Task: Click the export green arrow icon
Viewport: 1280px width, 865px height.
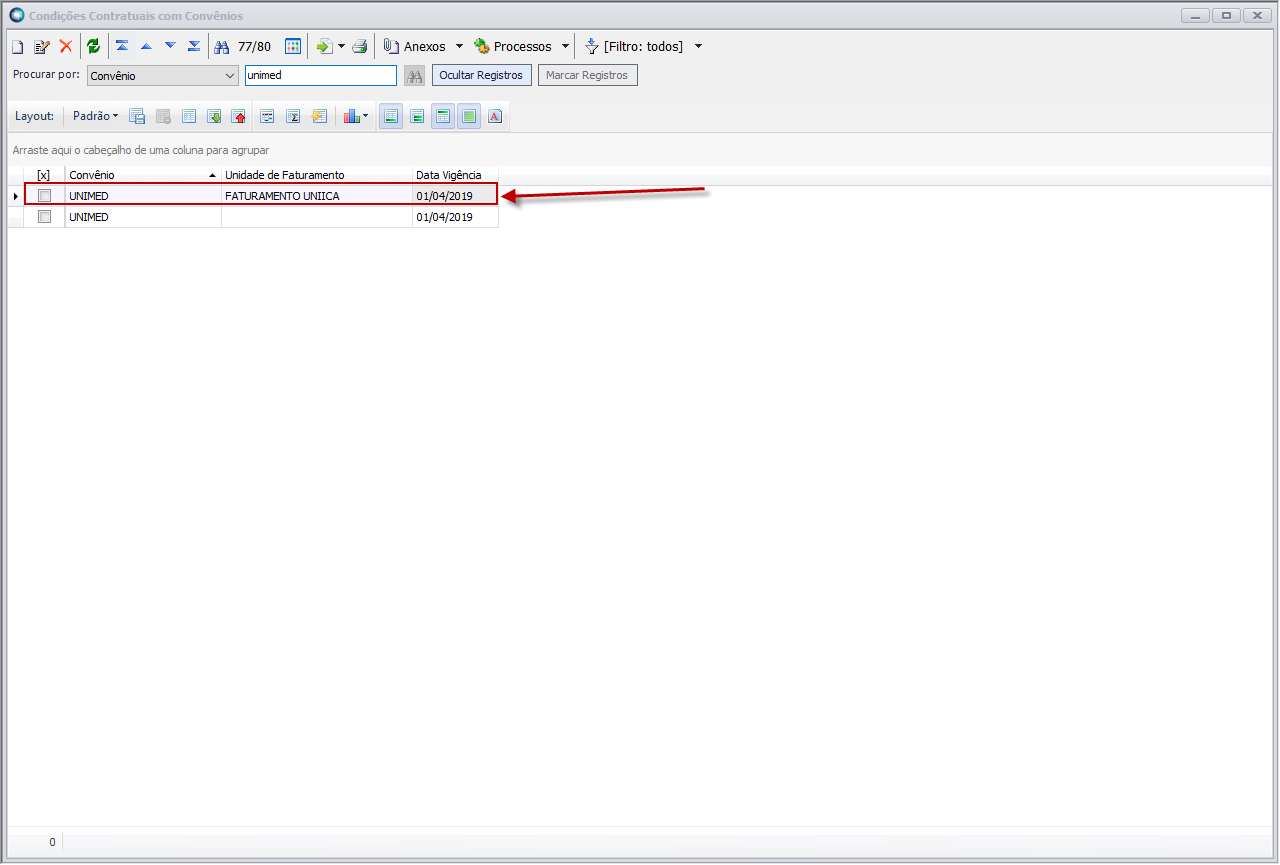Action: [324, 46]
